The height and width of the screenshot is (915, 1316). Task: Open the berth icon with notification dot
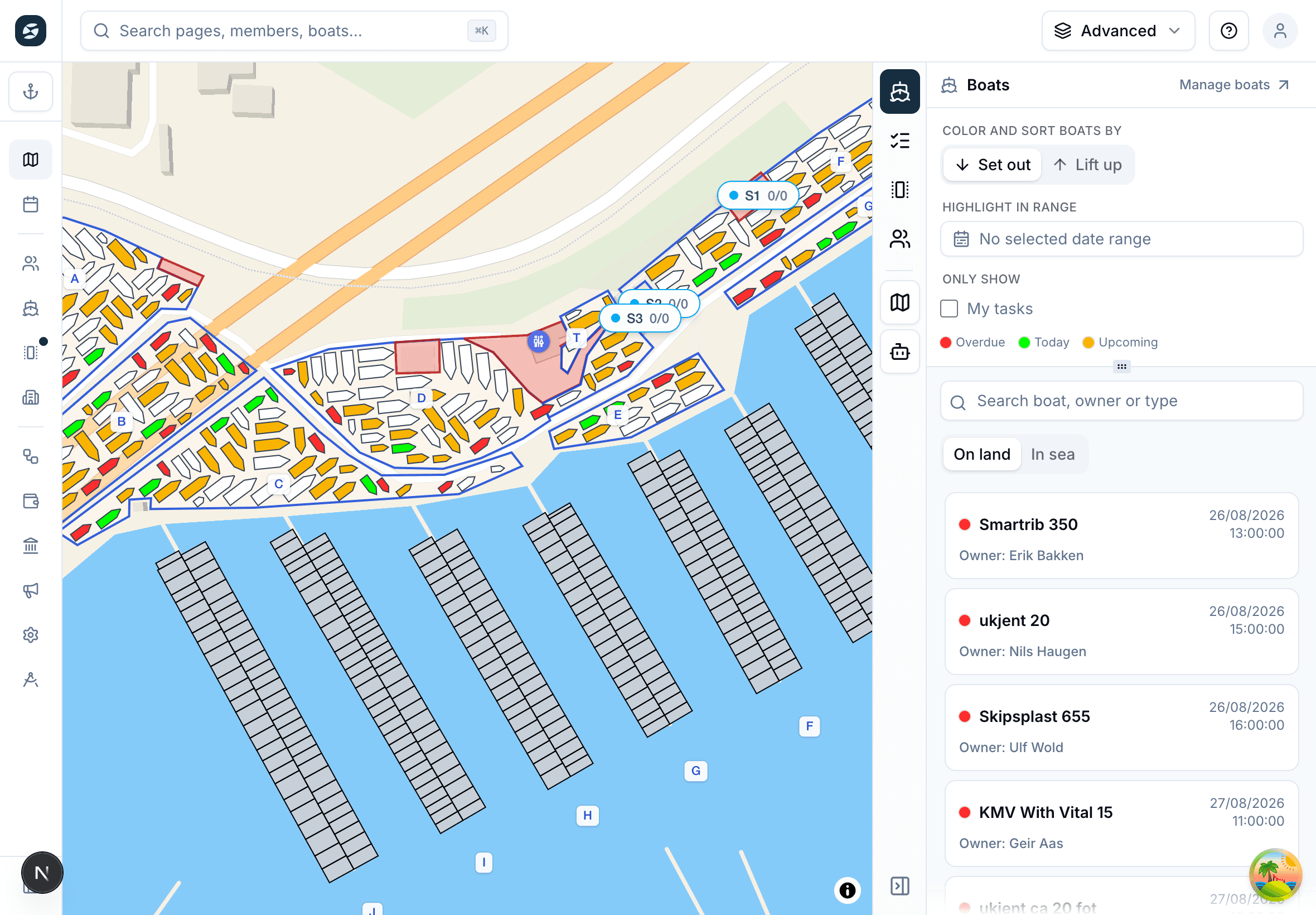click(x=30, y=352)
